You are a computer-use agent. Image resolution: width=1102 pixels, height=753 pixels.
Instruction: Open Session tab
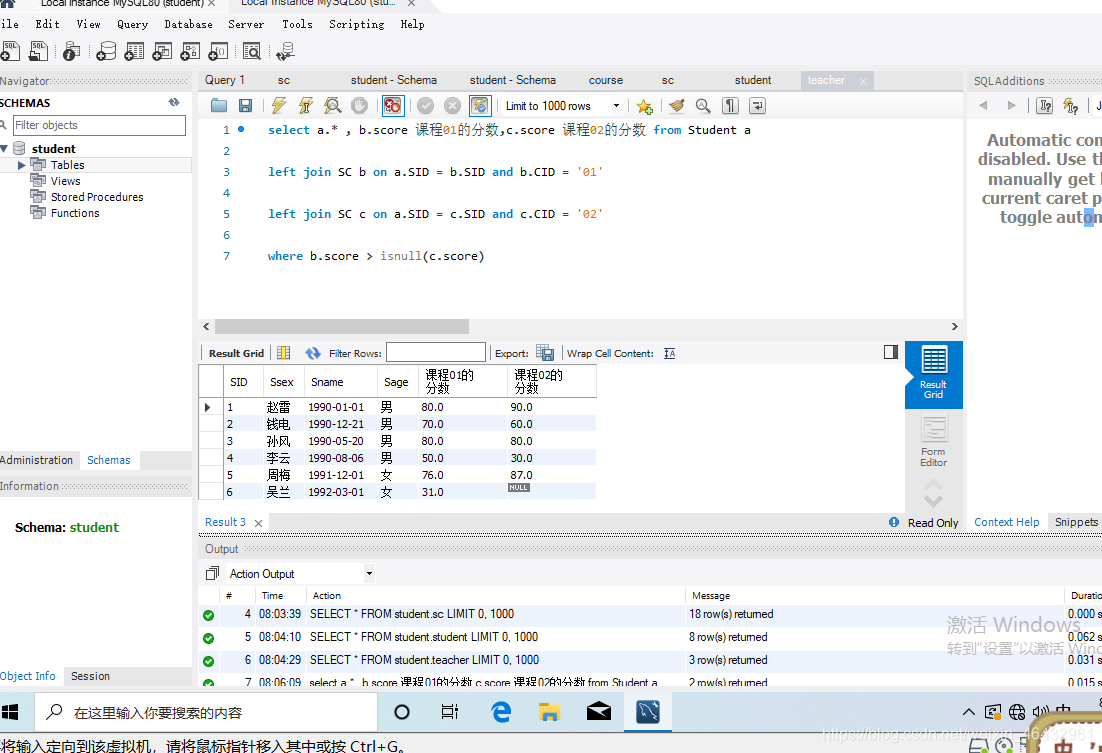pyautogui.click(x=90, y=676)
